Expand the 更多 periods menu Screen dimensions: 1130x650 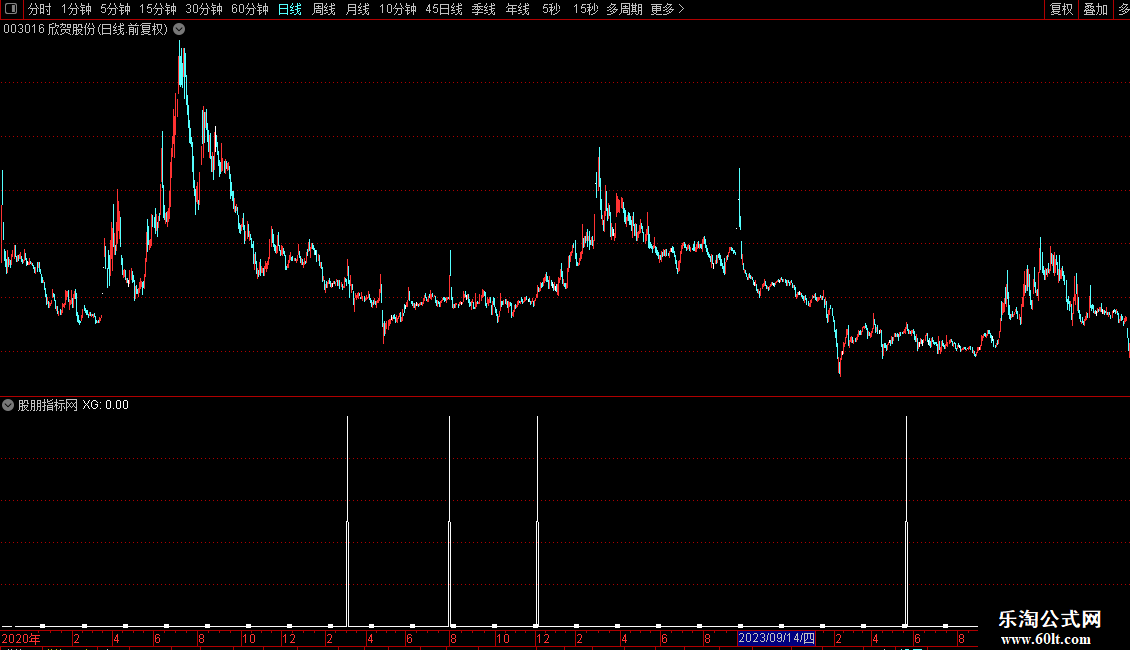[x=667, y=9]
